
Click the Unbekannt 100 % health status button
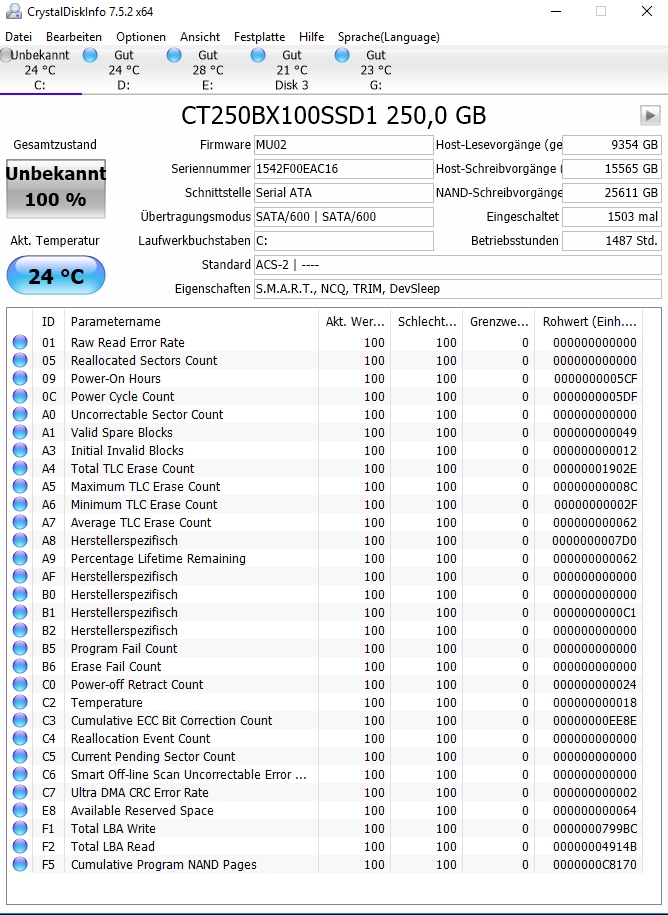(56, 188)
